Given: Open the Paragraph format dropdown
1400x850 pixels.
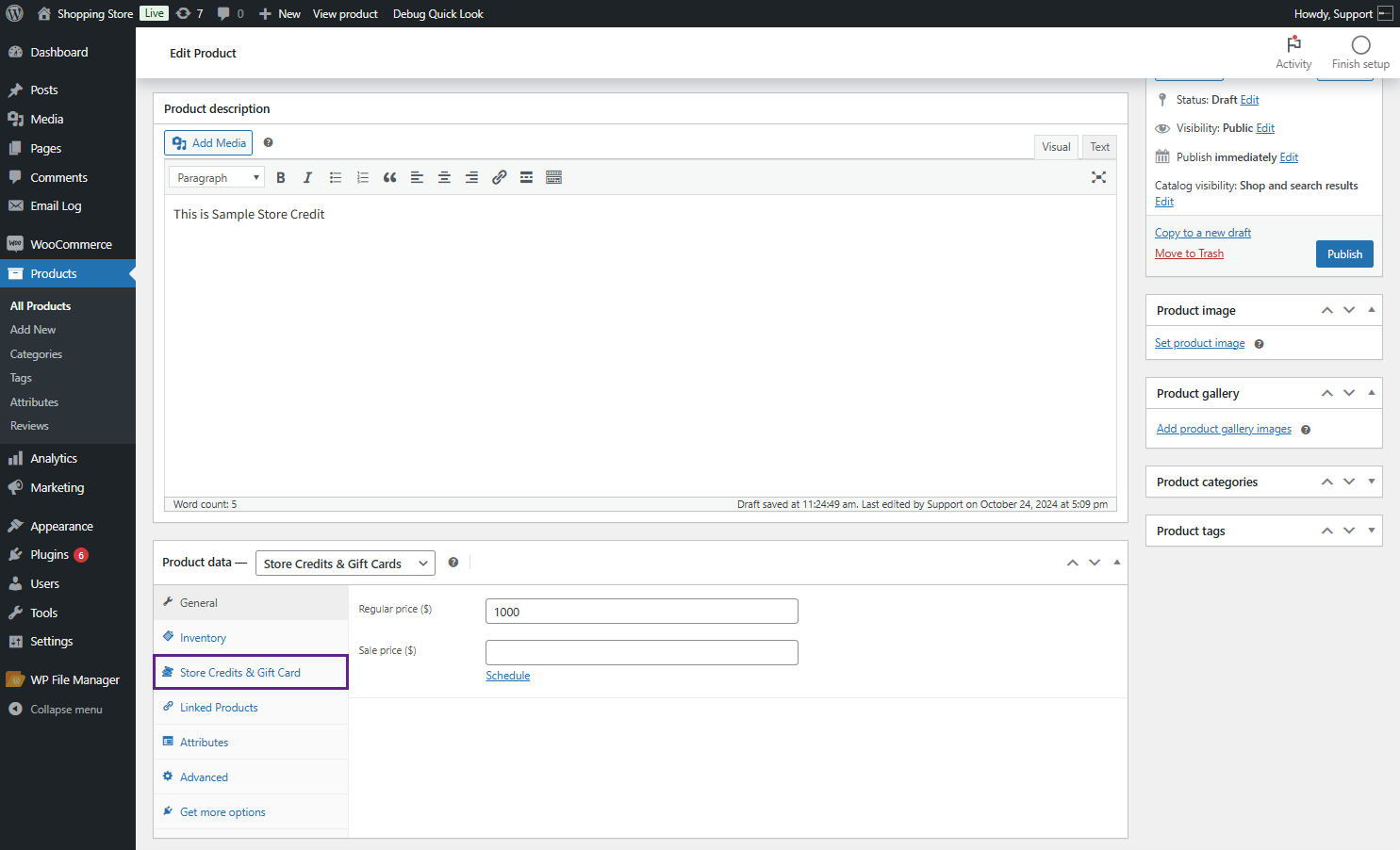Looking at the screenshot, I should click(216, 177).
